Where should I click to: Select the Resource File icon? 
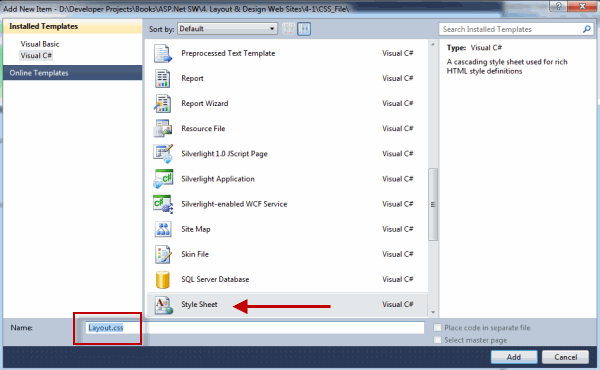pyautogui.click(x=163, y=129)
